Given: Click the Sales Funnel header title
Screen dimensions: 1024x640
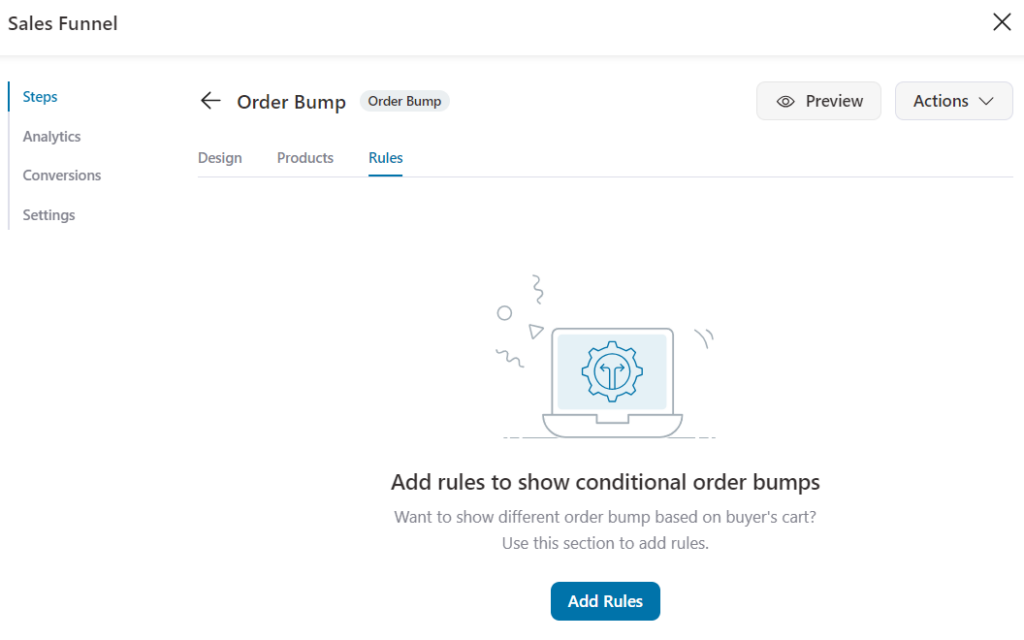Looking at the screenshot, I should click(63, 24).
